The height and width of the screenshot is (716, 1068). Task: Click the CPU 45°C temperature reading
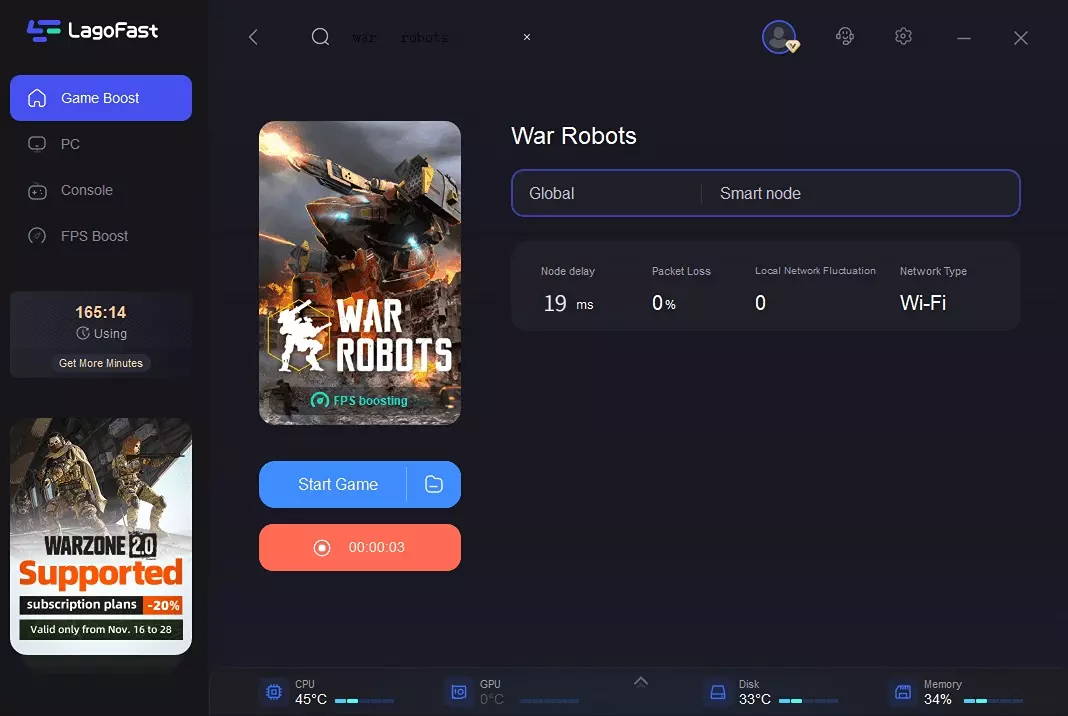tap(311, 700)
